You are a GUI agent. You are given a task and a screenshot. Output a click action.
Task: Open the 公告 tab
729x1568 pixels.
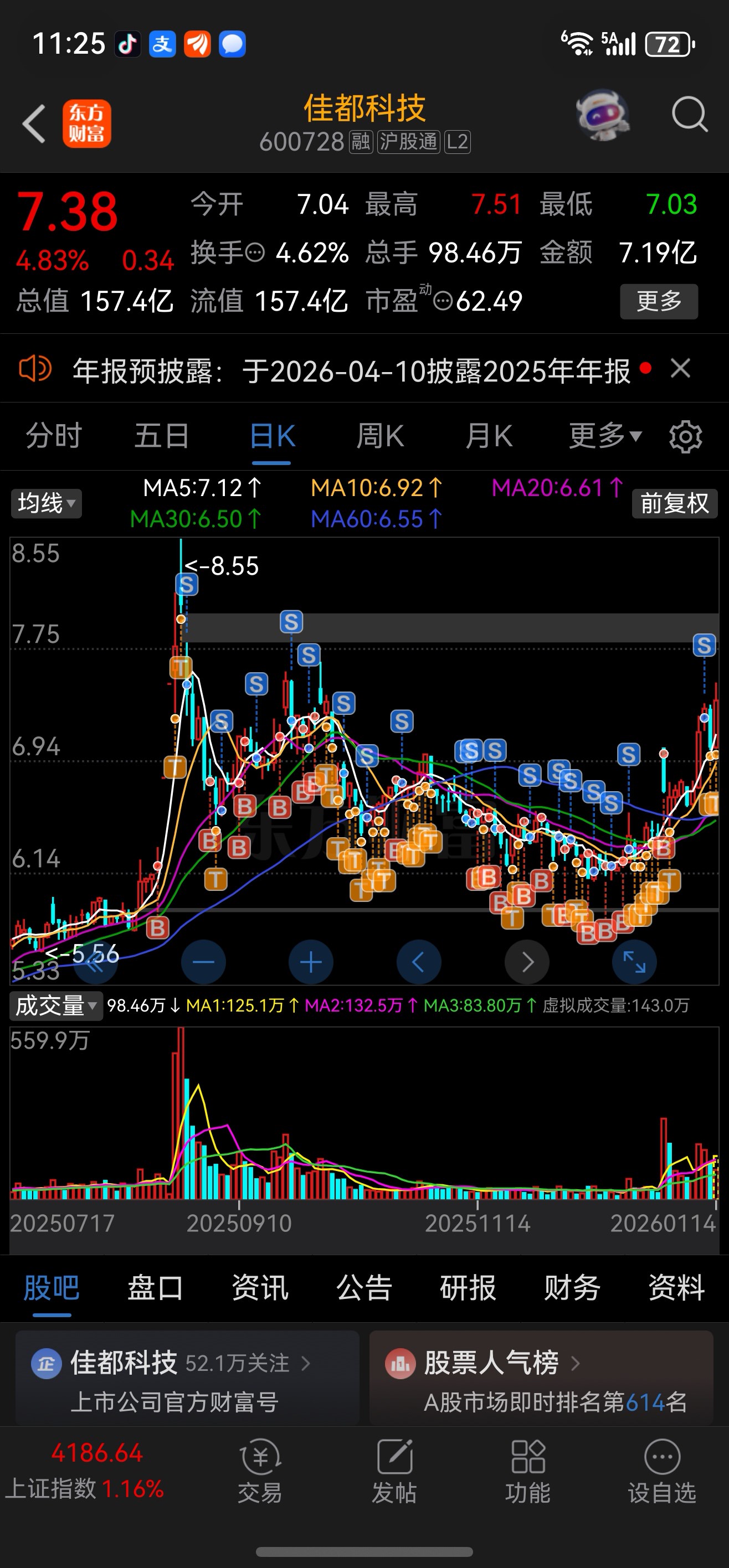pyautogui.click(x=364, y=1287)
